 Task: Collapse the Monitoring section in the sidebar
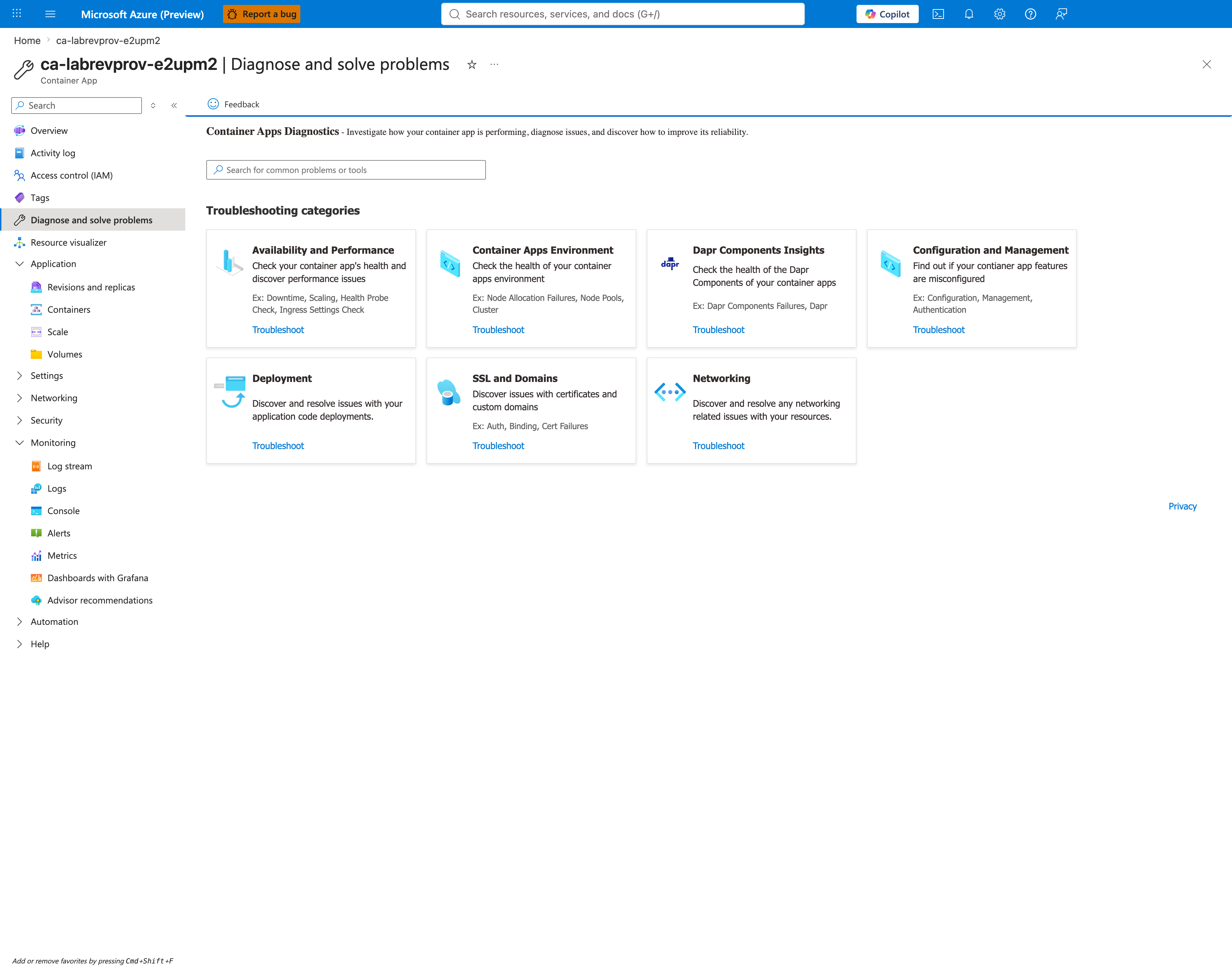tap(19, 443)
